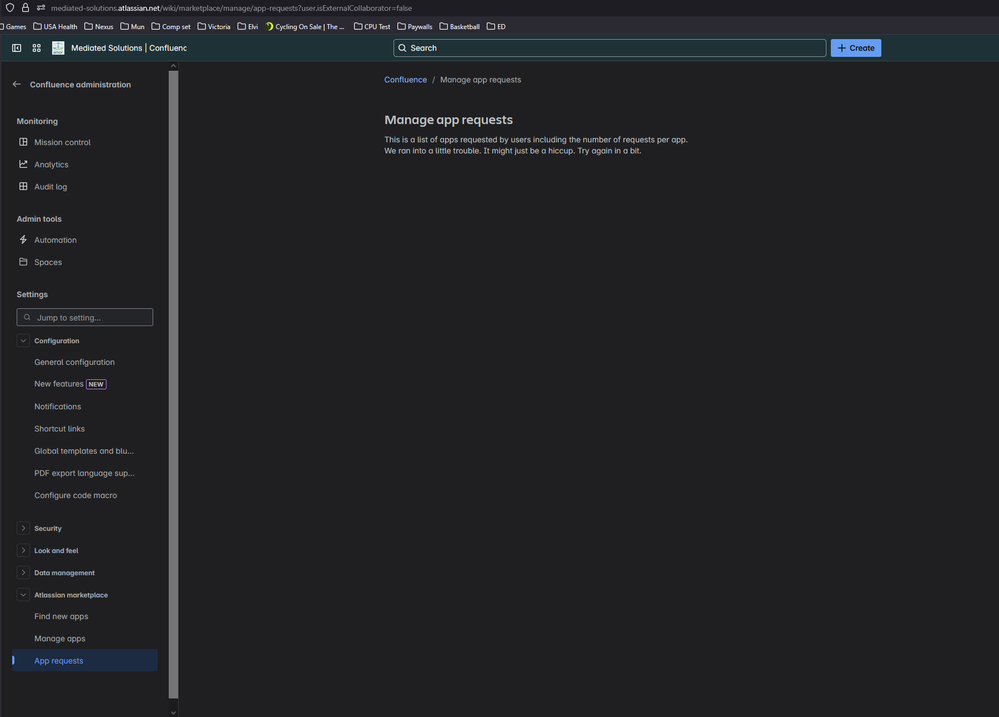Open the ED bookmark folder
The image size is (999, 717).
point(496,27)
